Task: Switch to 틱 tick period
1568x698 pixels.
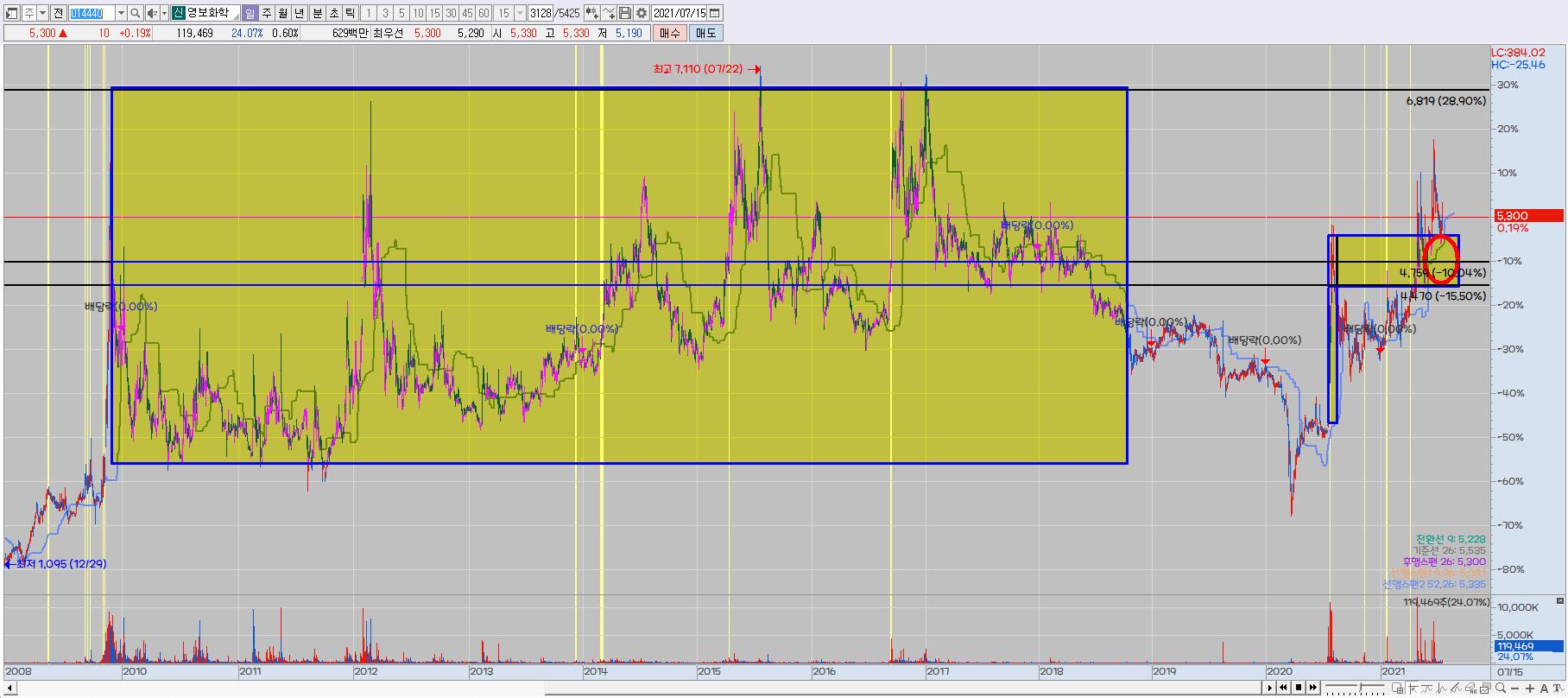Action: (x=350, y=13)
